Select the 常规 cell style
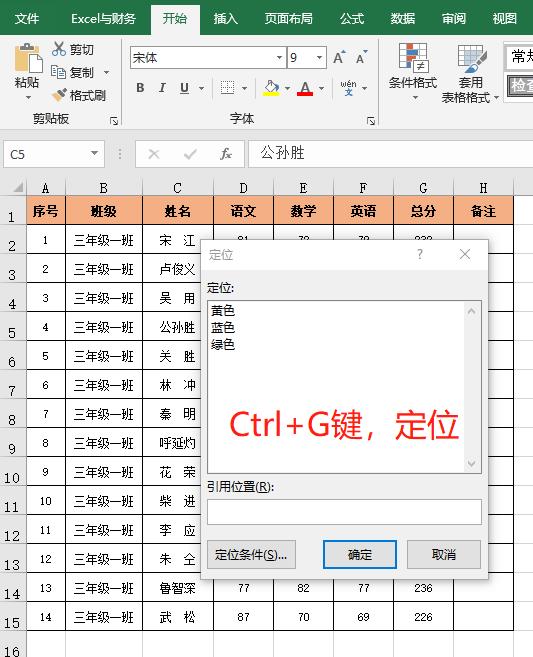Image resolution: width=533 pixels, height=657 pixels. [519, 57]
